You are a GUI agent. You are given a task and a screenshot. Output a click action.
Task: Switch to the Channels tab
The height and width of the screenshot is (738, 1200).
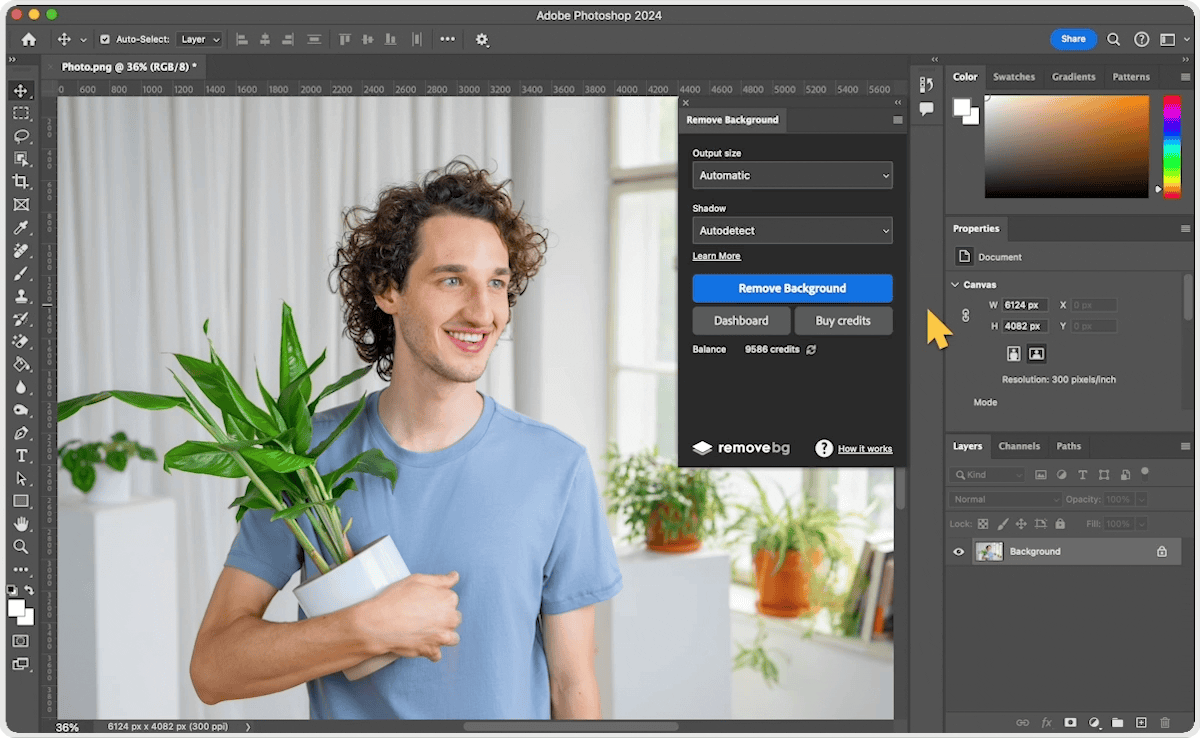(1019, 446)
